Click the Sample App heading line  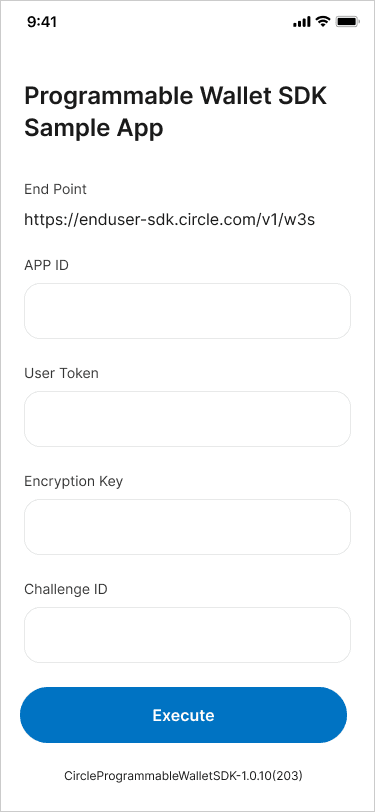pyautogui.click(x=94, y=128)
